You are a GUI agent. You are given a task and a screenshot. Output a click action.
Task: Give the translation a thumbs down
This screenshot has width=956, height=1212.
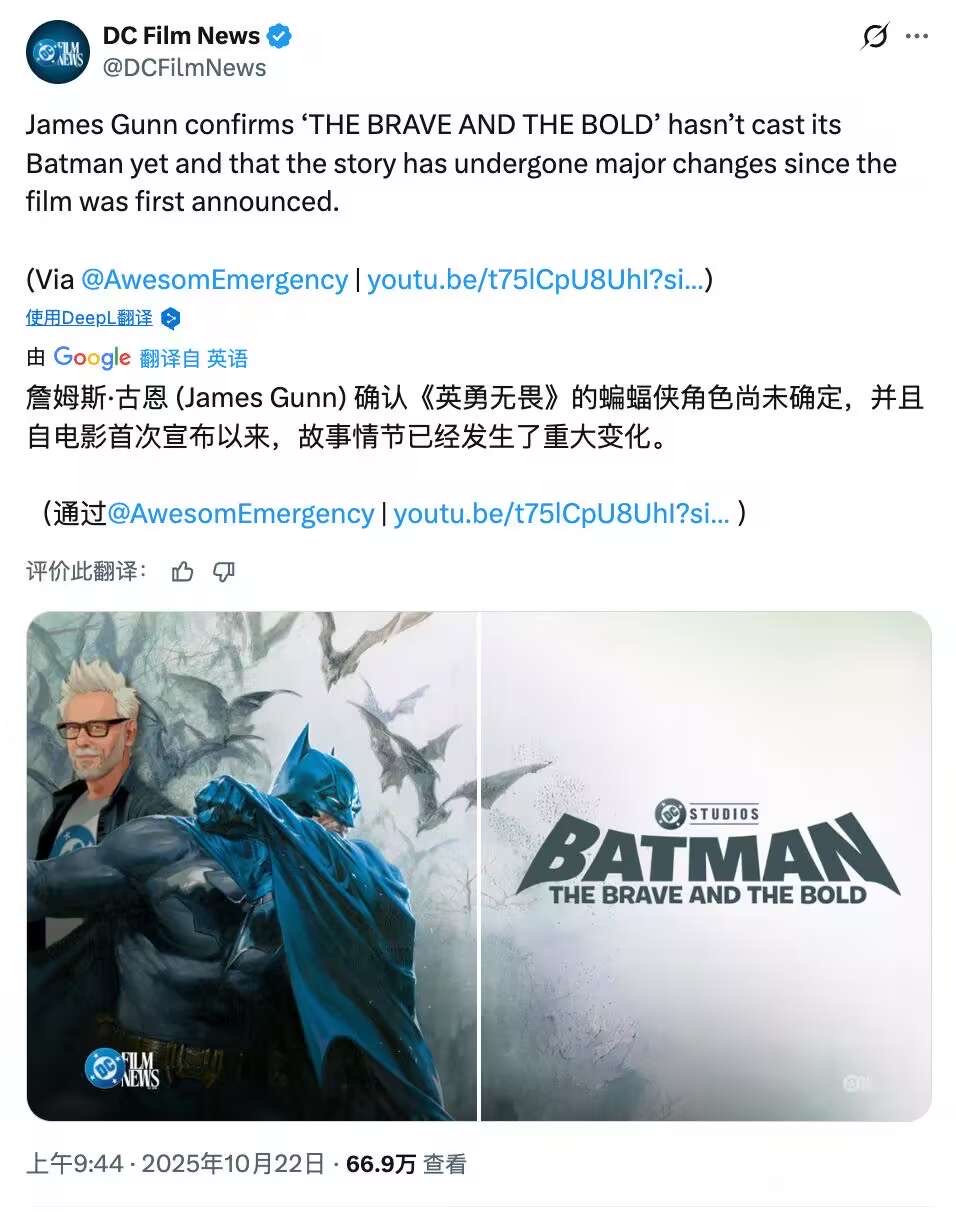[224, 571]
